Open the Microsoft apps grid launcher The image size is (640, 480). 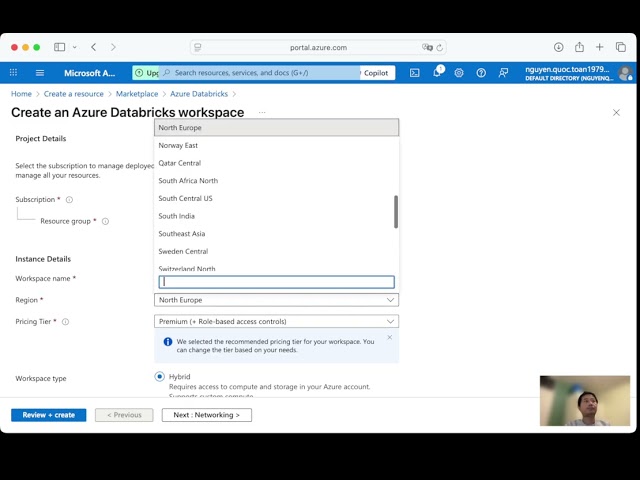click(13, 73)
